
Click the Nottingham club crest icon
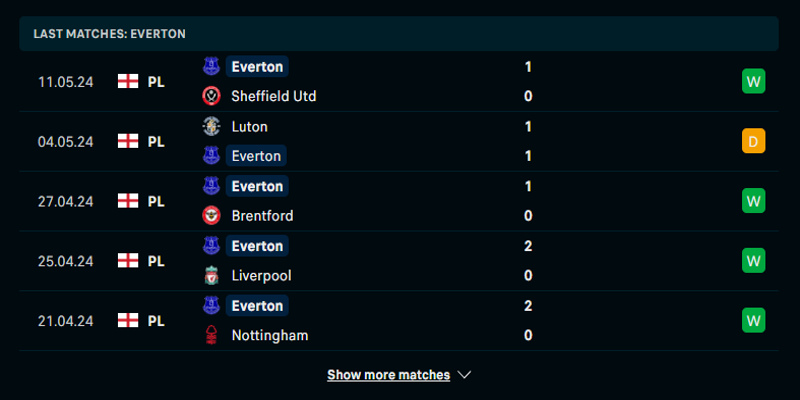211,335
